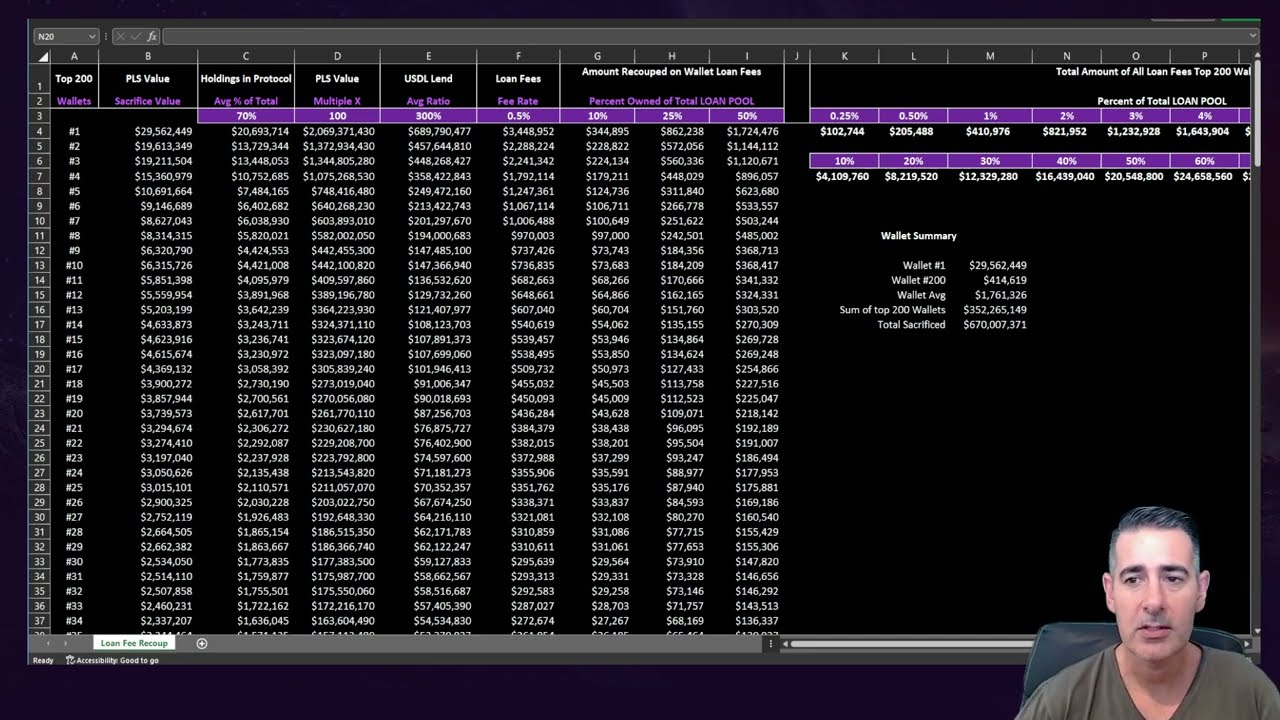Click the Wallet #200 value $414,619
This screenshot has height=720, width=1280.
point(990,280)
